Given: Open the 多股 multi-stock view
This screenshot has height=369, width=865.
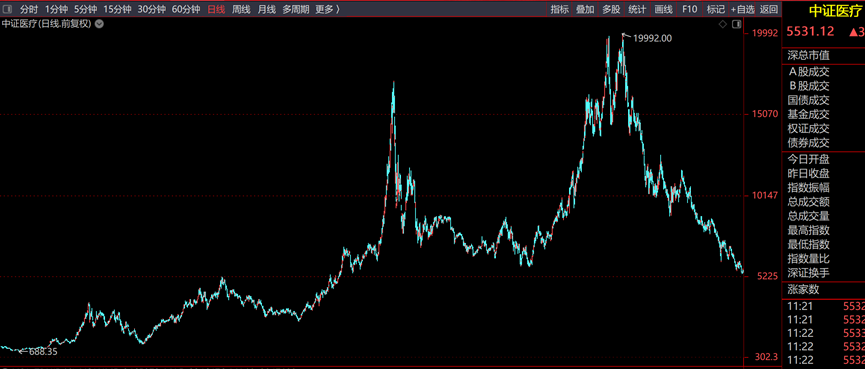Looking at the screenshot, I should click(x=611, y=9).
